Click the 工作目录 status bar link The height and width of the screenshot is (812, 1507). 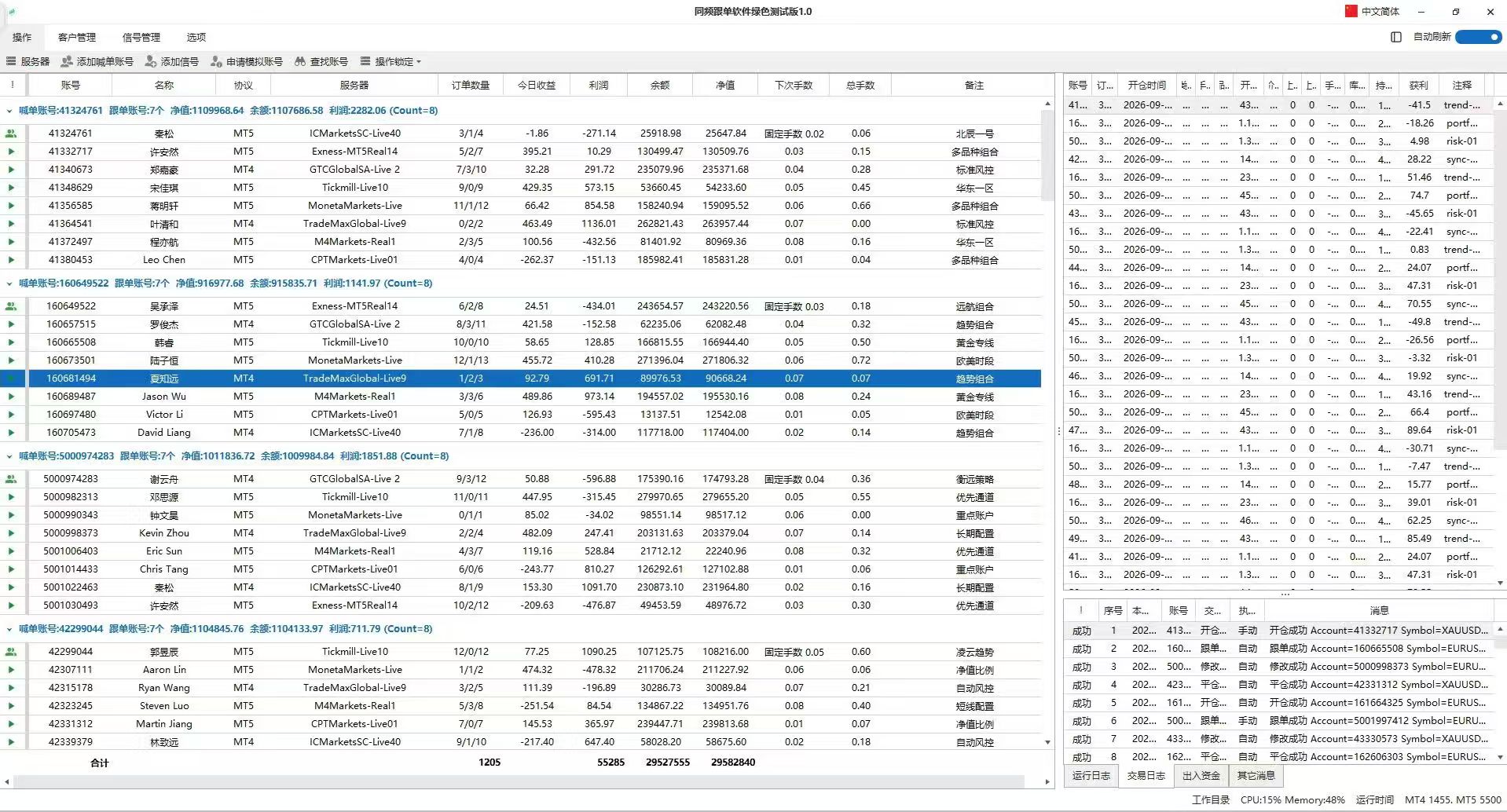pos(1211,799)
